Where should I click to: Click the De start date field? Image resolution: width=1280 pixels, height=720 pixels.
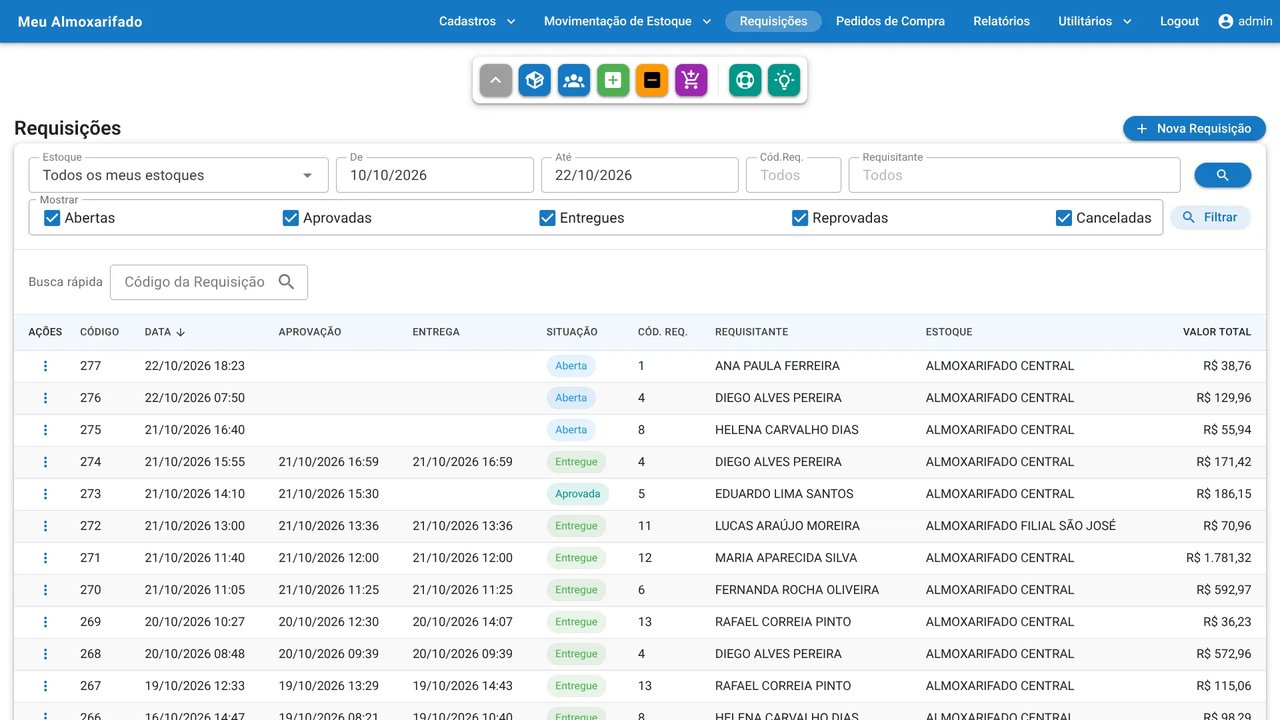tap(435, 175)
